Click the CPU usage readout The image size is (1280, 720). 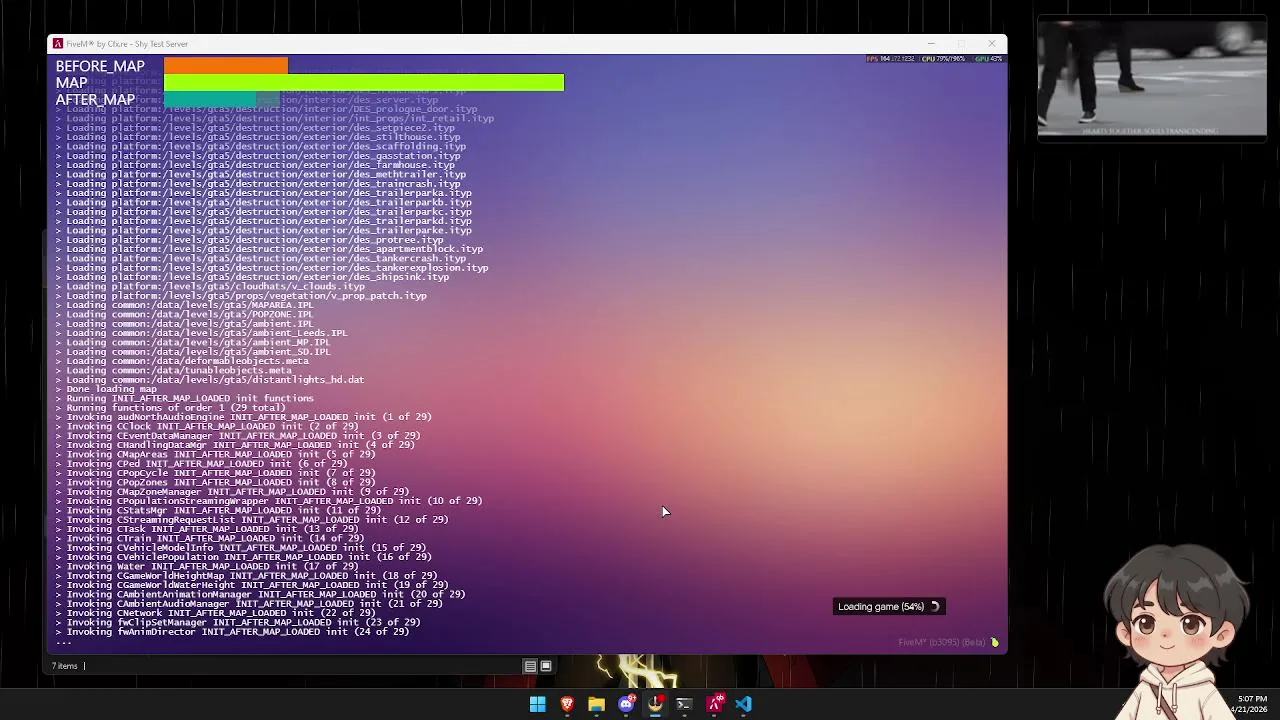coord(943,59)
